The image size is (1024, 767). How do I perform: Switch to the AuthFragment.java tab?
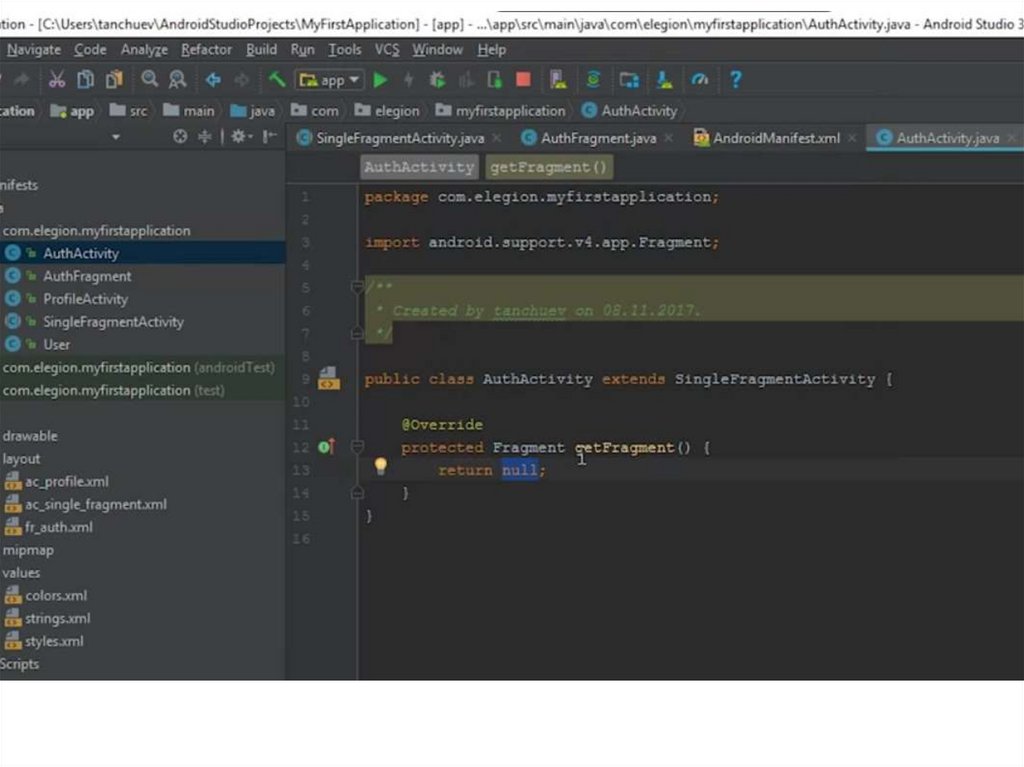pos(598,138)
